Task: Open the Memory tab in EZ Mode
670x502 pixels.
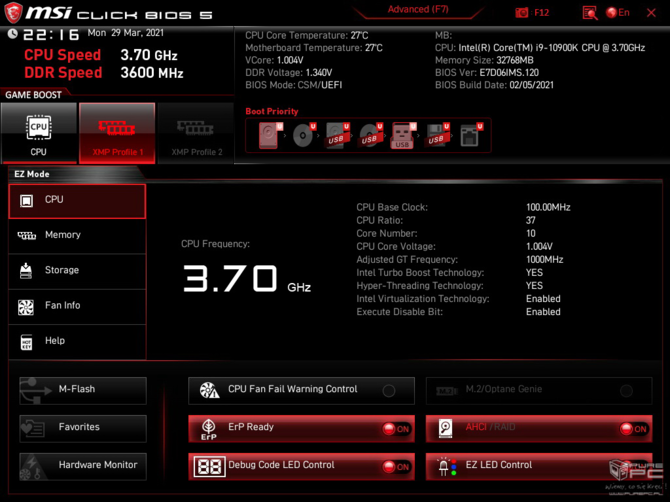Action: tap(77, 235)
